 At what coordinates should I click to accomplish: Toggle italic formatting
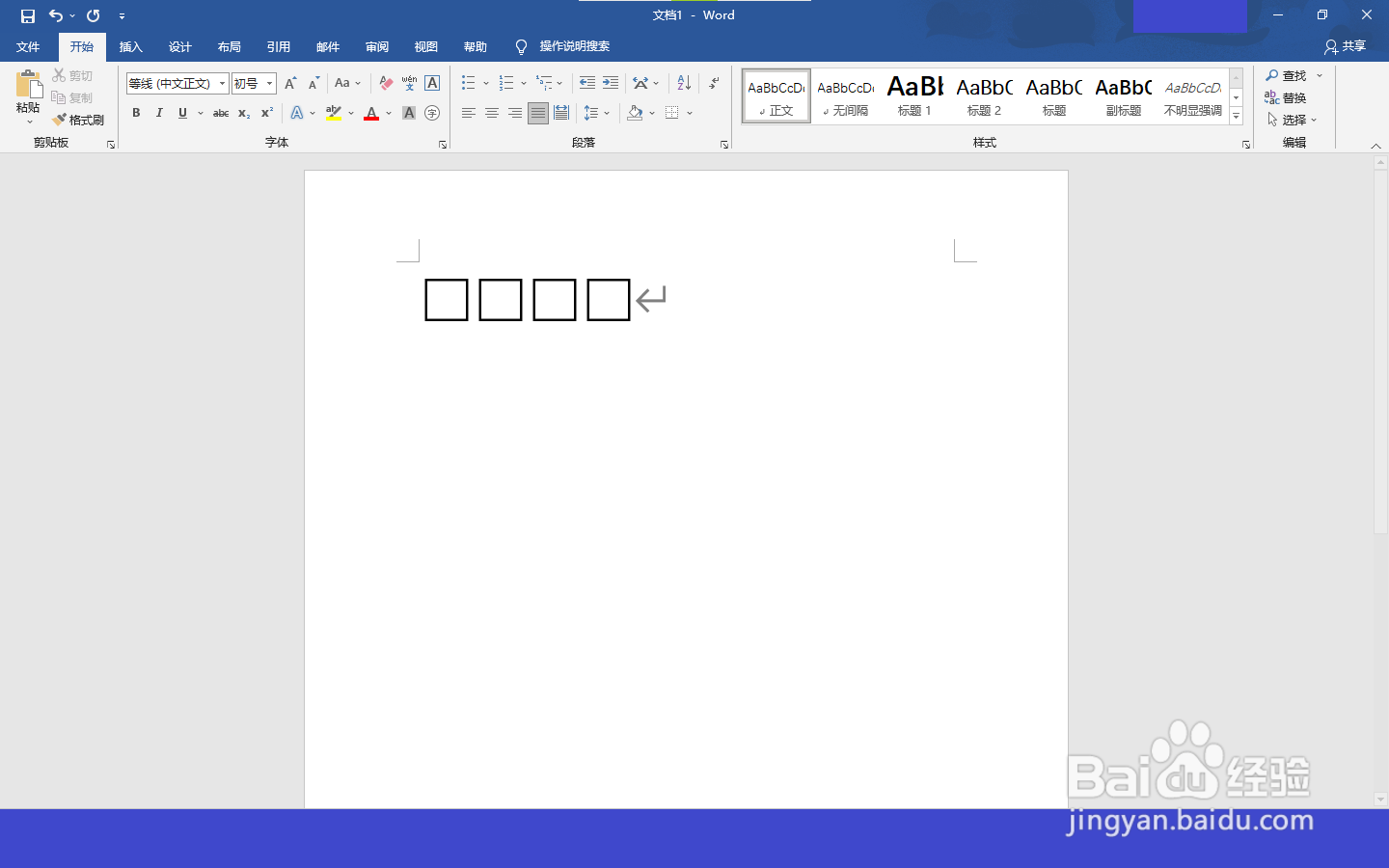(x=159, y=113)
